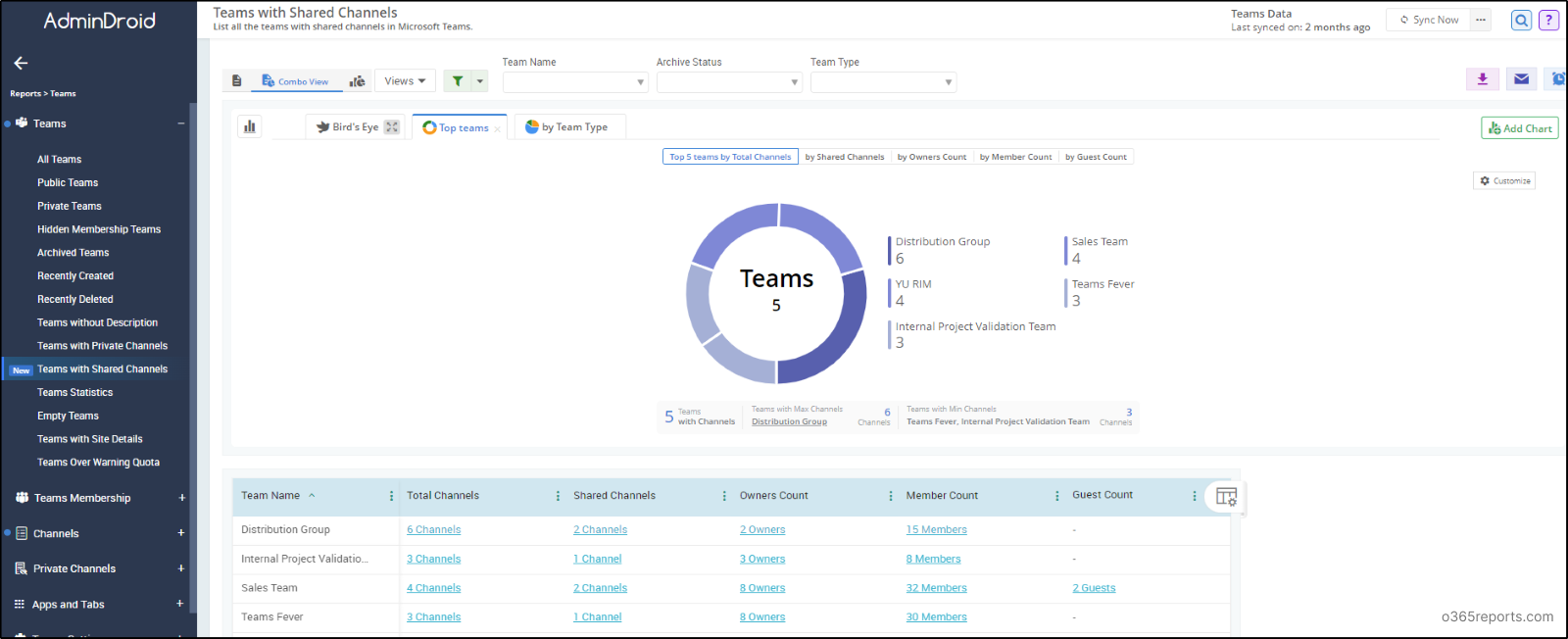
Task: Open the 2 Guests link for Sales Team
Action: (1094, 588)
